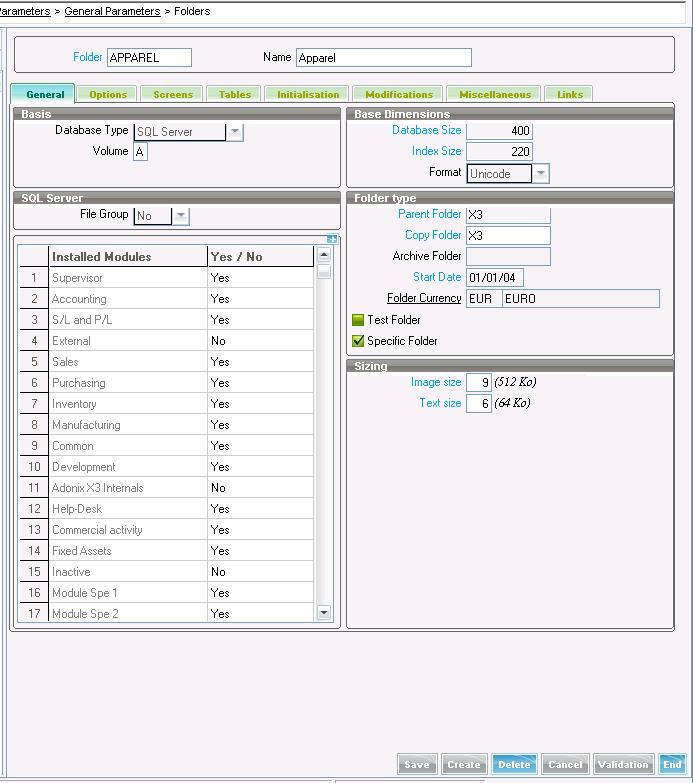Open the Database Type dropdown
The width and height of the screenshot is (693, 783).
235,132
